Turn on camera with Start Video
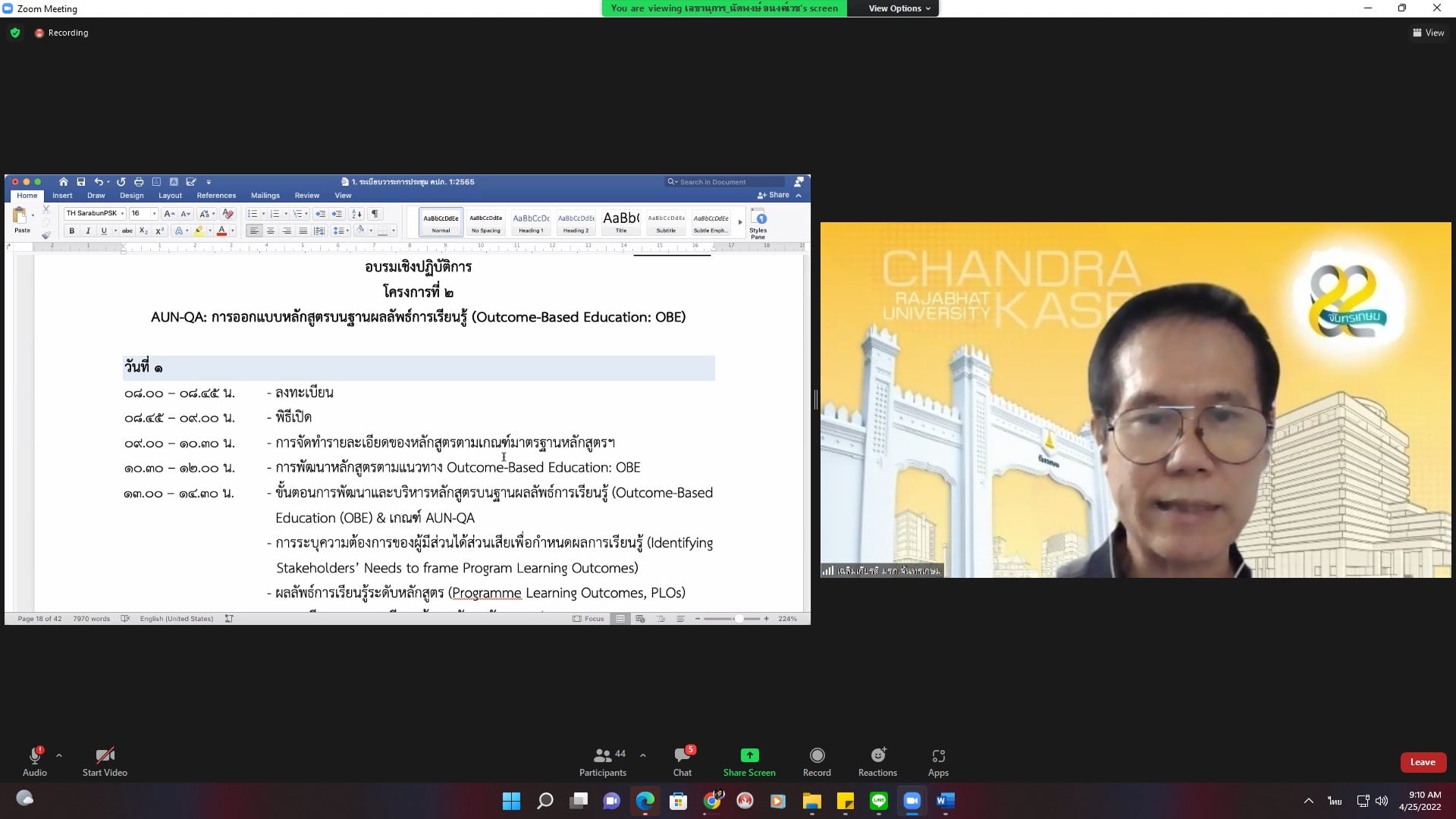 coord(105,761)
